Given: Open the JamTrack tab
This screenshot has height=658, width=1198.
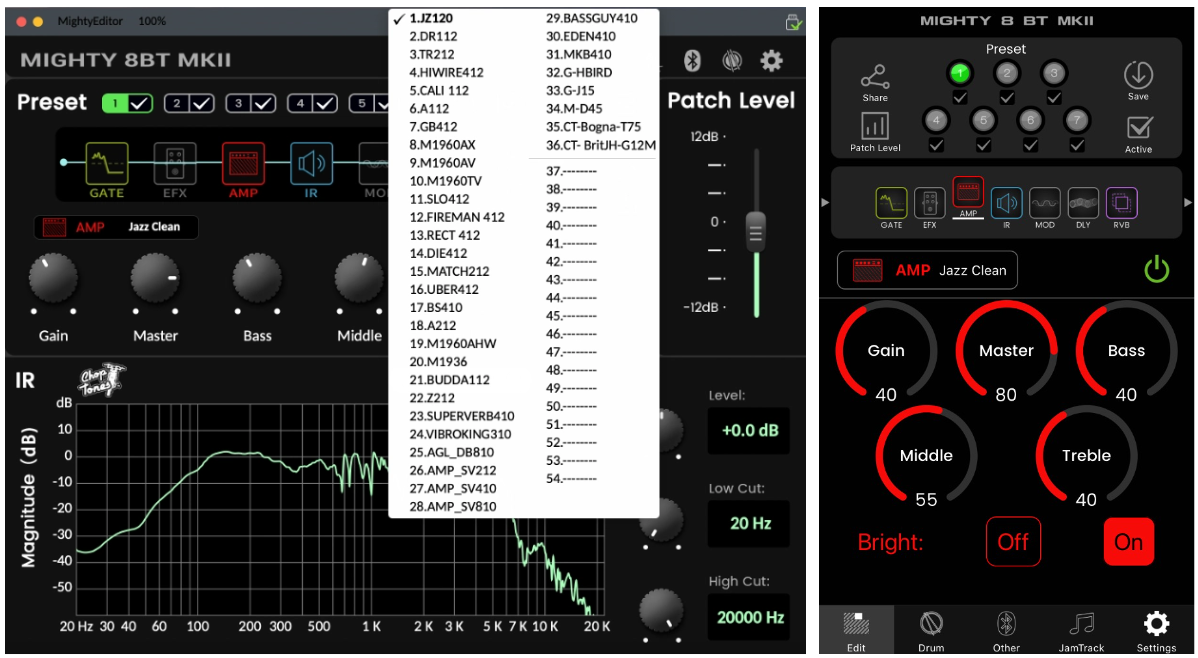Looking at the screenshot, I should [x=1081, y=631].
